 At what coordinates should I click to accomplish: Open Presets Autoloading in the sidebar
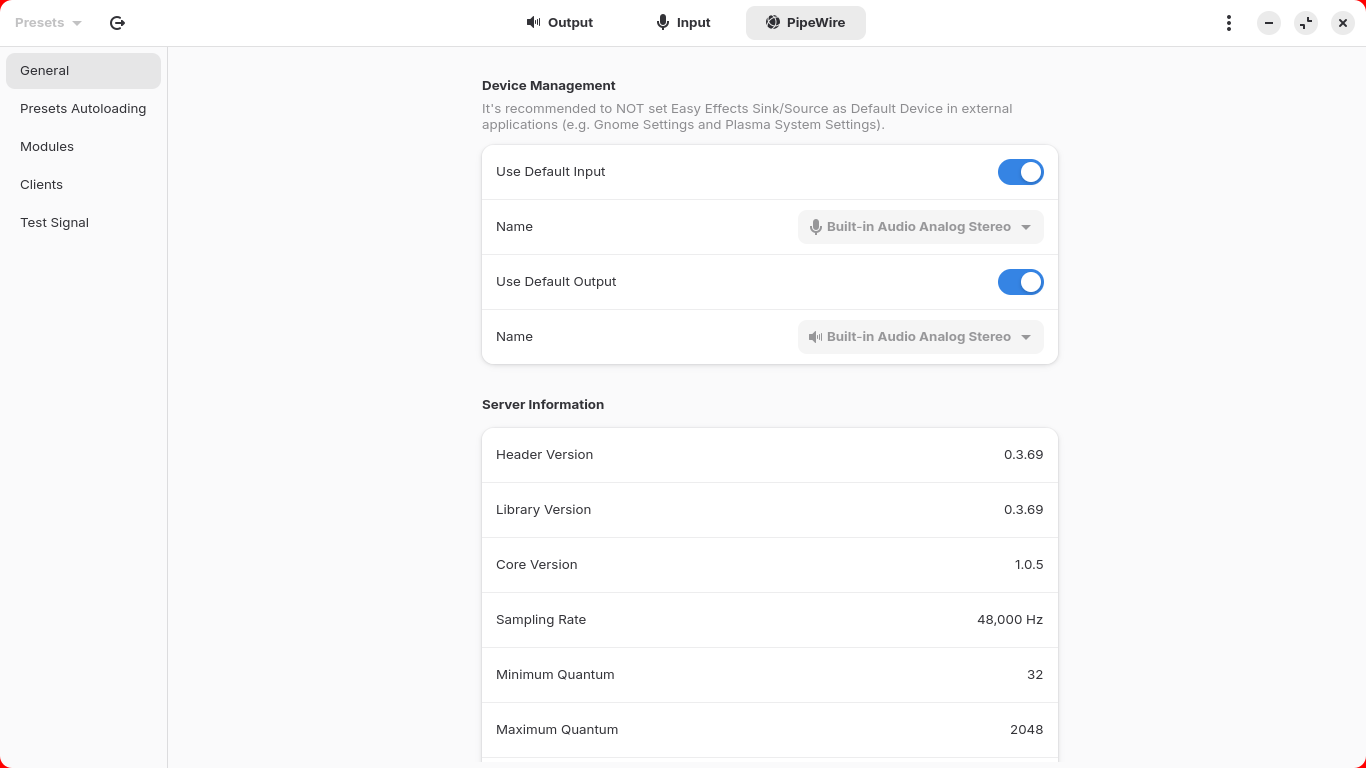tap(83, 109)
